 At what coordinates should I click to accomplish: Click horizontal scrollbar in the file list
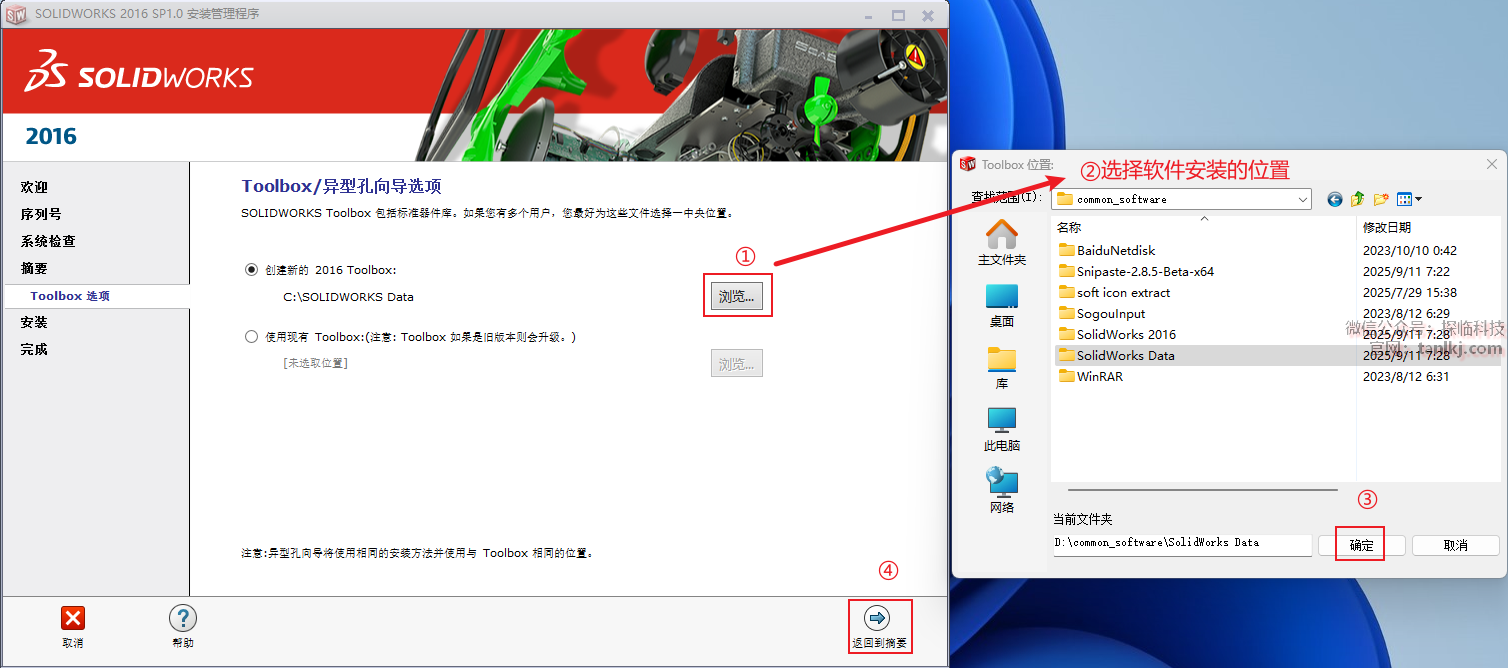(1202, 490)
